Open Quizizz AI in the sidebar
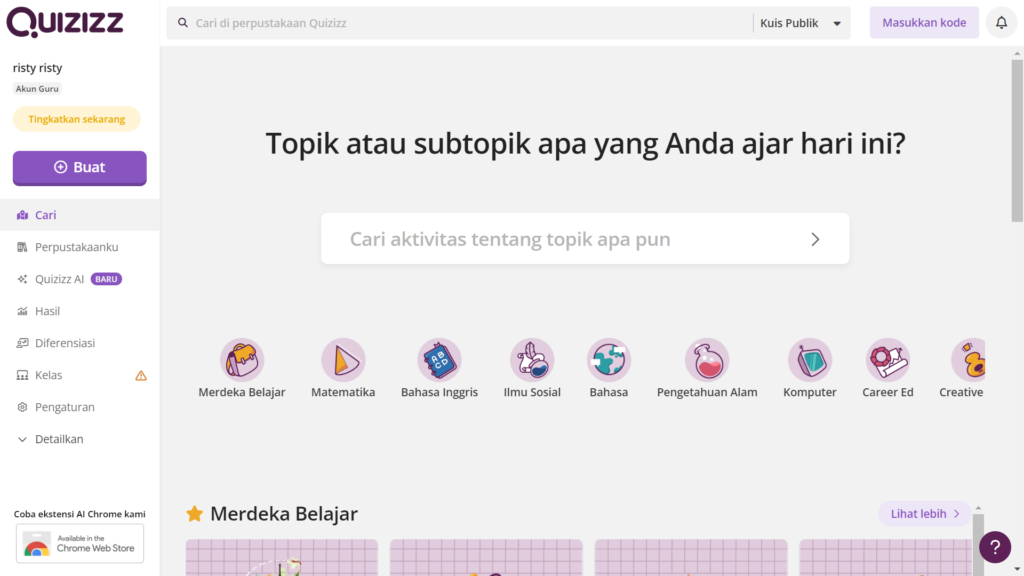This screenshot has width=1024, height=576. [80, 279]
